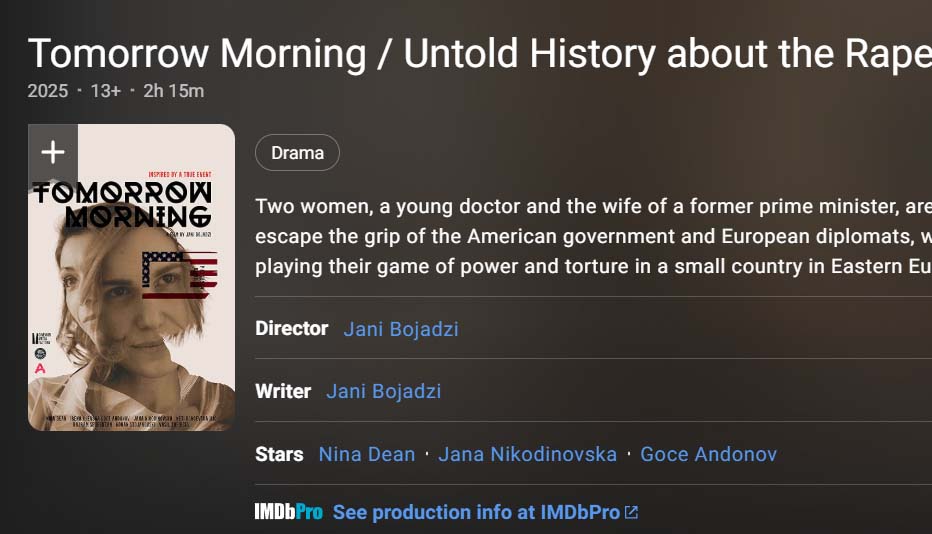The width and height of the screenshot is (932, 534).
Task: Click external link icon beside IMDbPro text
Action: point(631,512)
